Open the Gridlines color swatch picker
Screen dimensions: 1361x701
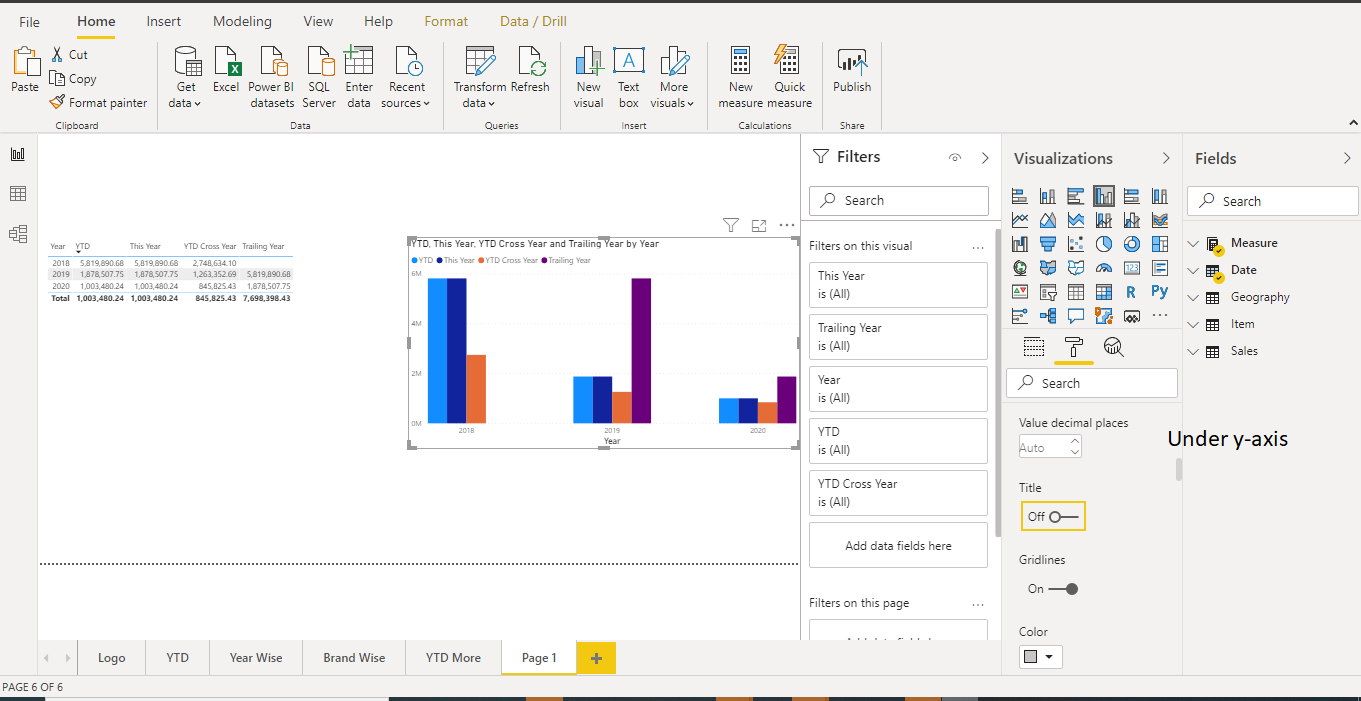(1041, 657)
